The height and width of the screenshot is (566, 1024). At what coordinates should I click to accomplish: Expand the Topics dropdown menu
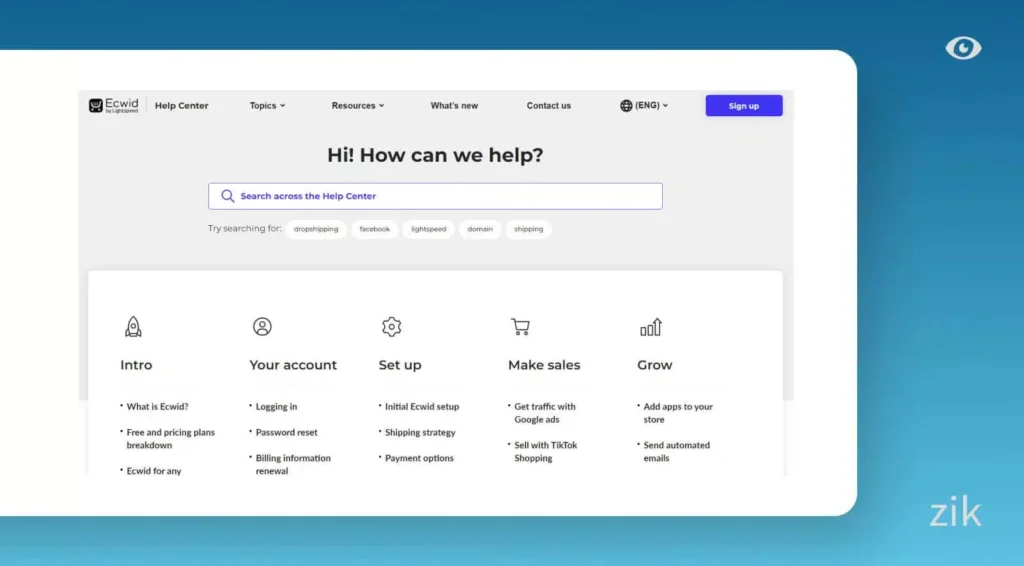(x=267, y=106)
